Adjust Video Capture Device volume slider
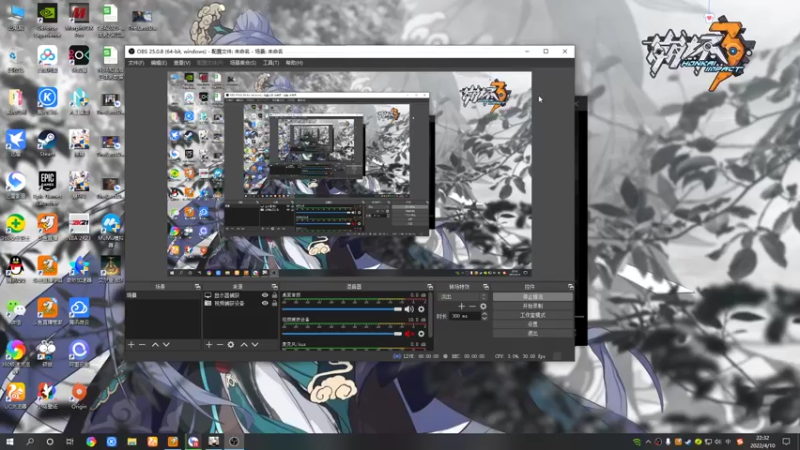 (342, 334)
